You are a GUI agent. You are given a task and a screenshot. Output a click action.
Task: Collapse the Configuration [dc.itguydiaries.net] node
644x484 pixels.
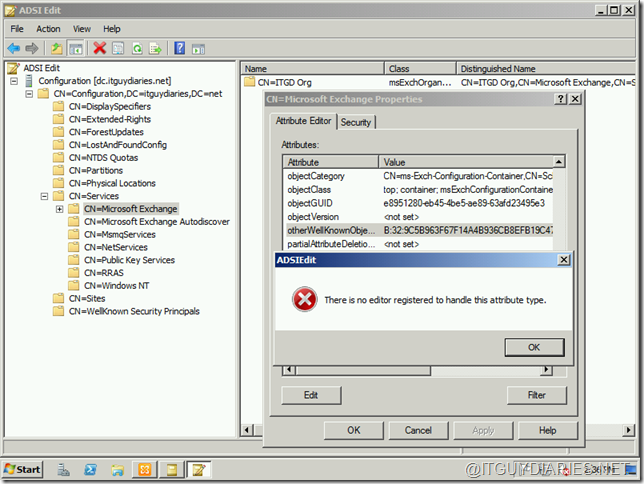click(14, 81)
